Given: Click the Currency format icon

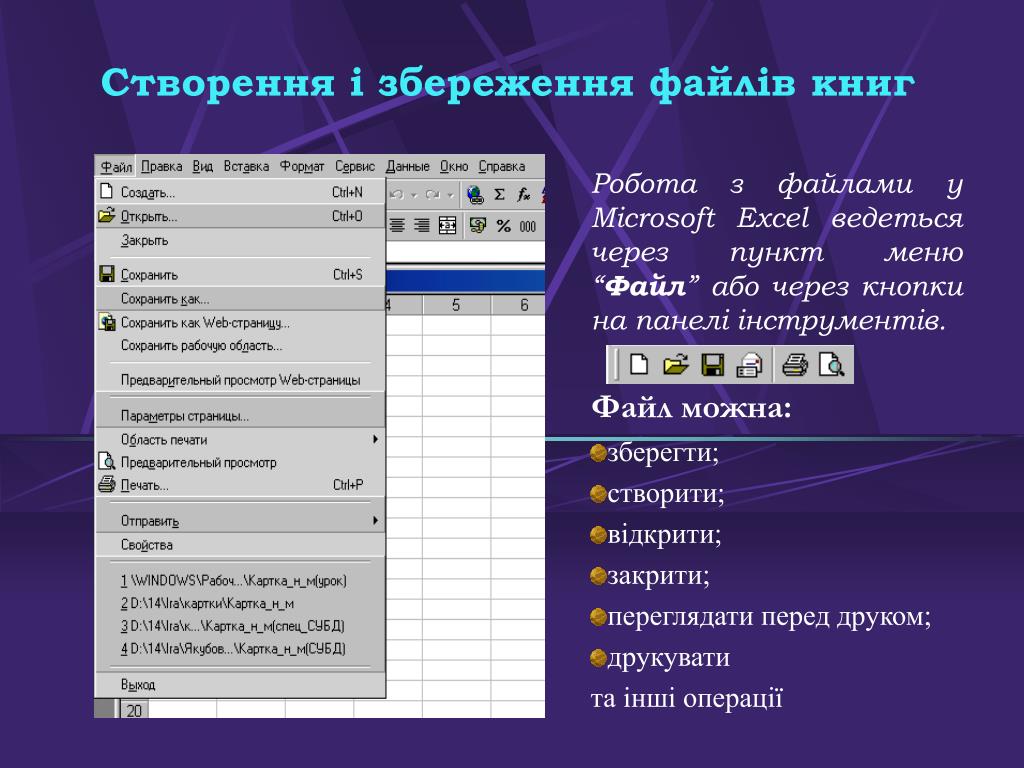Looking at the screenshot, I should (x=478, y=226).
